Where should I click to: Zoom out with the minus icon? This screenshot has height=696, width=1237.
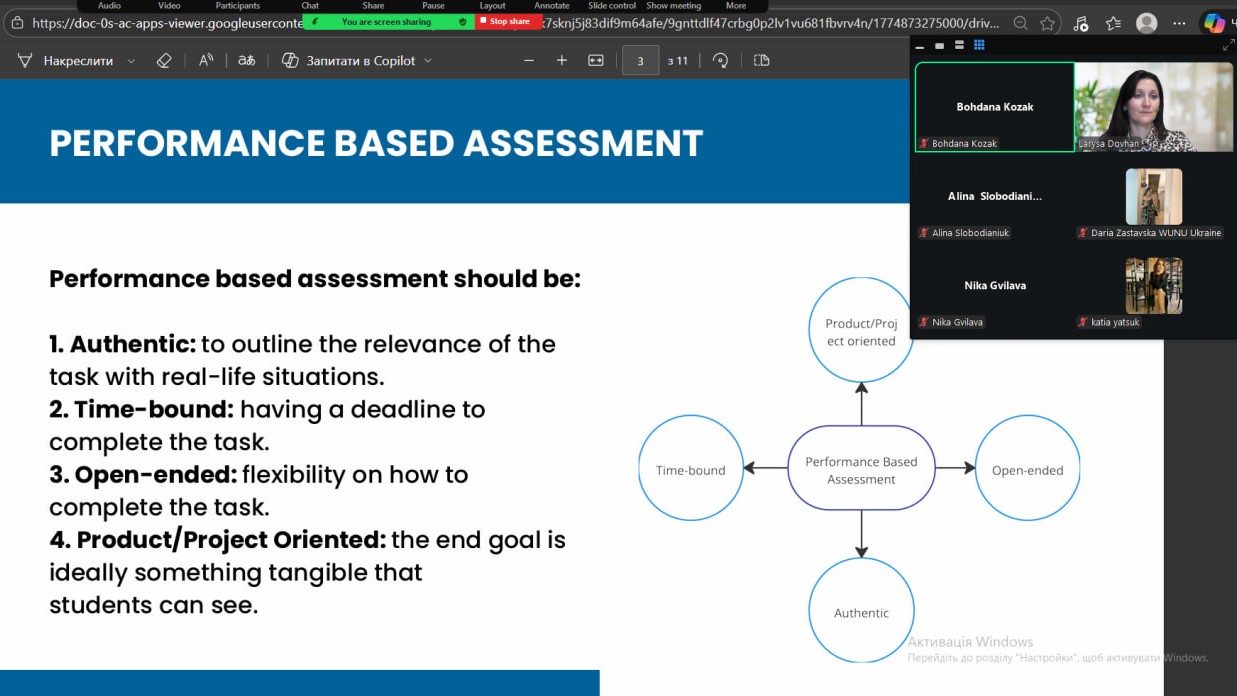coord(530,60)
